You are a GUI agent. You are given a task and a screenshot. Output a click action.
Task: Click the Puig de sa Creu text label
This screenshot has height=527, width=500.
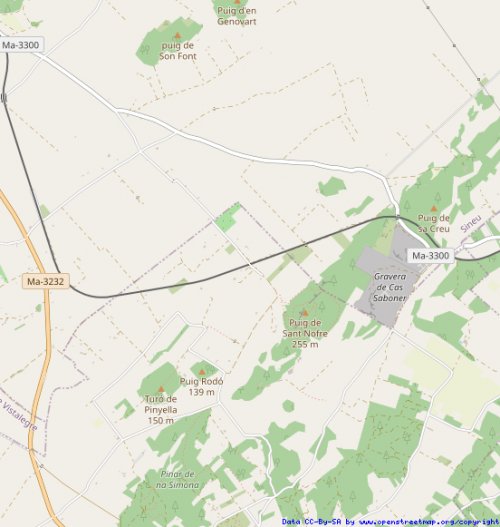pos(434,223)
